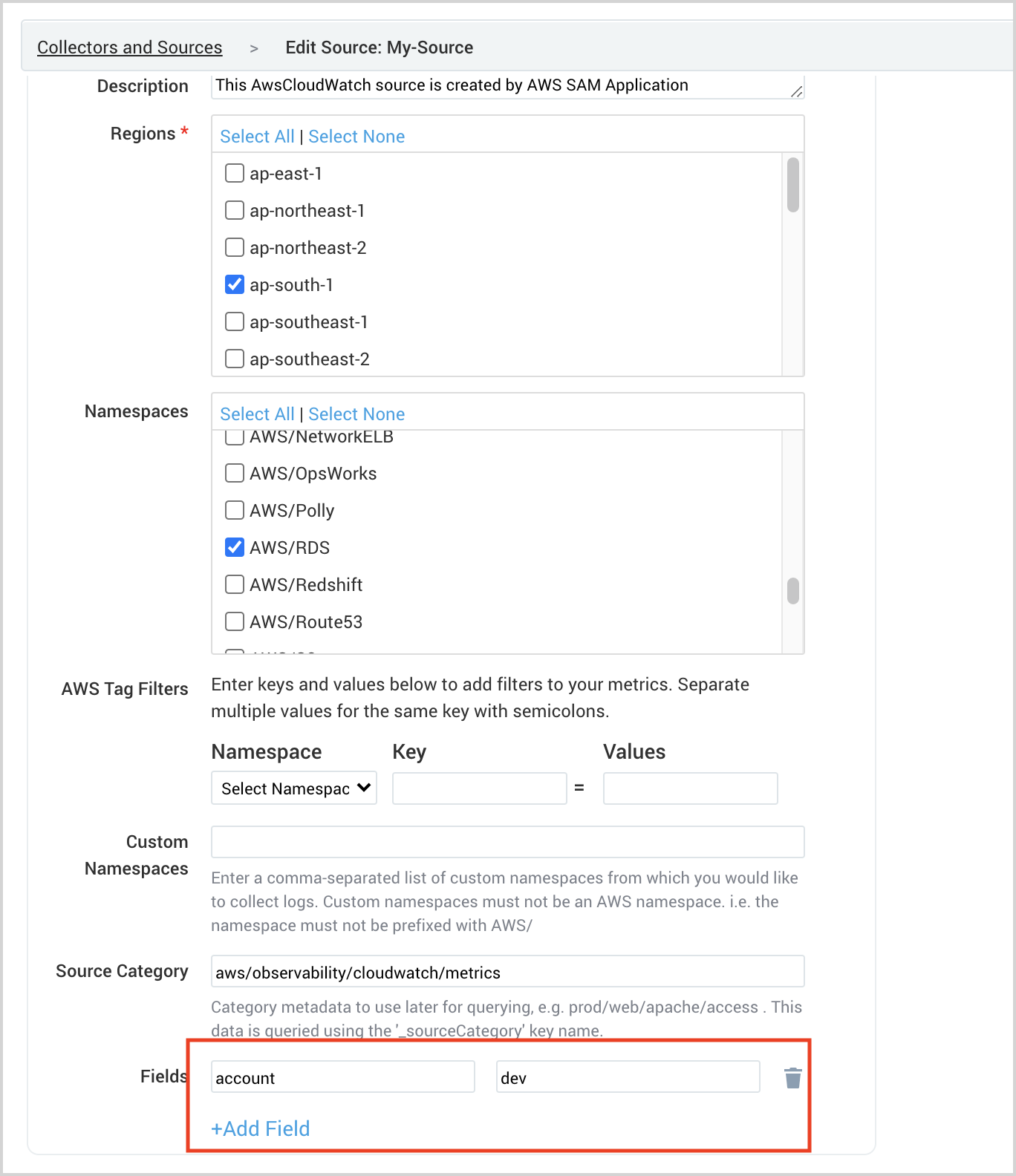The height and width of the screenshot is (1176, 1016).
Task: Uncheck the ap-south-1 region
Action: [235, 285]
